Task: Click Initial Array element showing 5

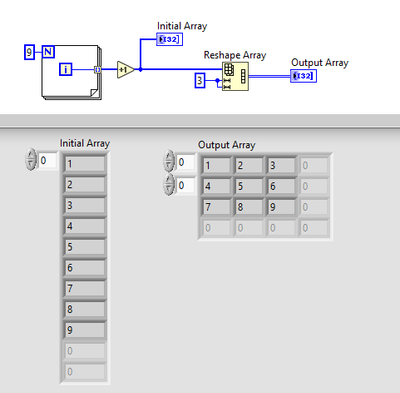Action: click(85, 247)
